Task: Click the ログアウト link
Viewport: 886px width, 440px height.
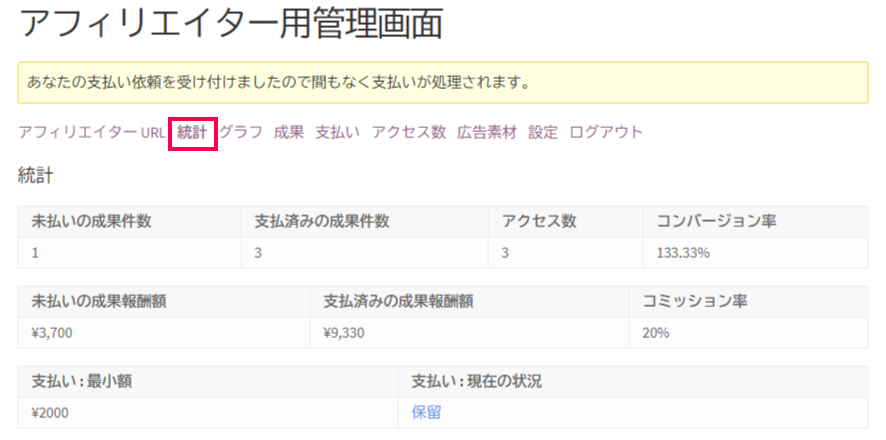Action: pos(606,133)
